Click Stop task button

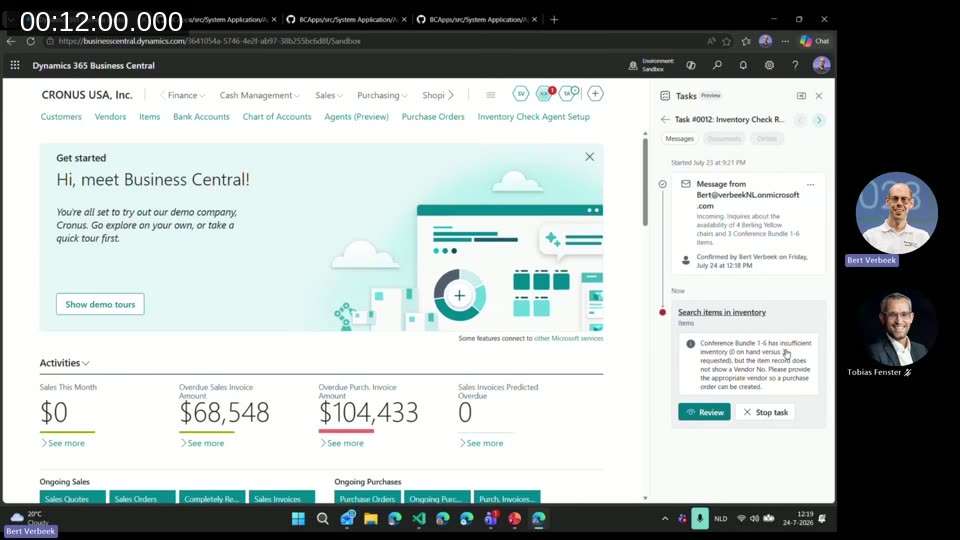765,412
